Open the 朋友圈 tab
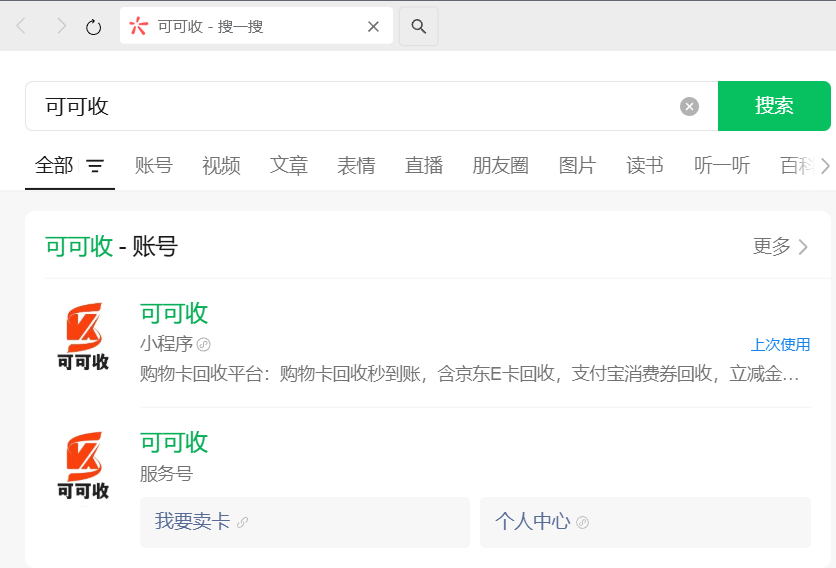836x568 pixels. pyautogui.click(x=500, y=166)
